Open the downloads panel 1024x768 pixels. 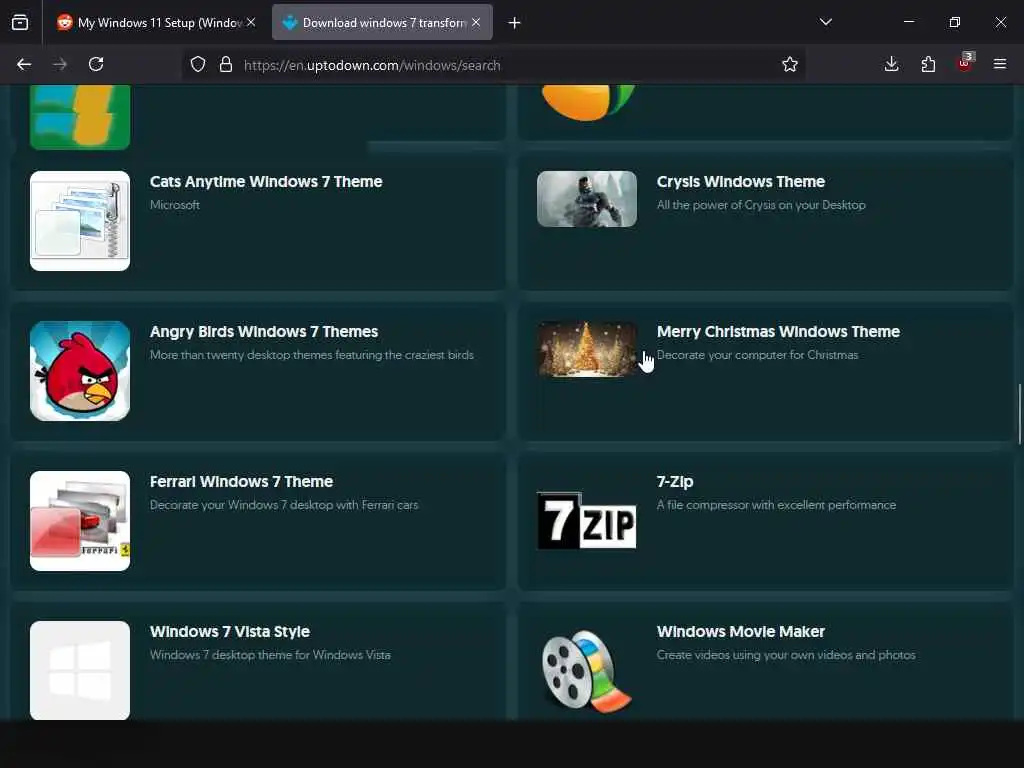pyautogui.click(x=891, y=64)
